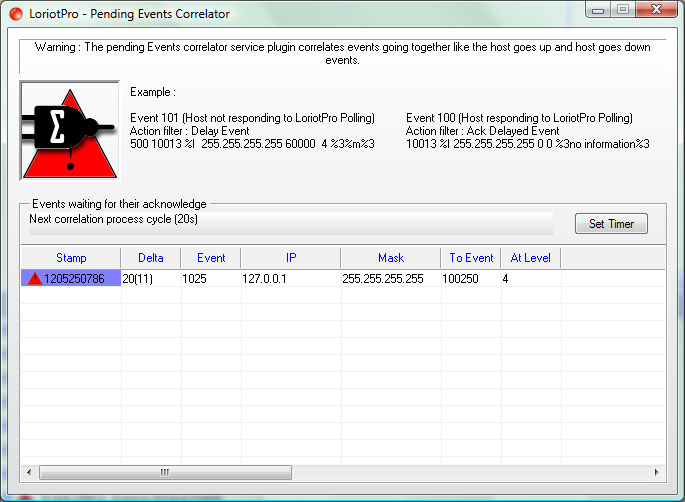Sort the list by Stamp column header
Viewport: 685px width, 502px height.
(x=71, y=258)
